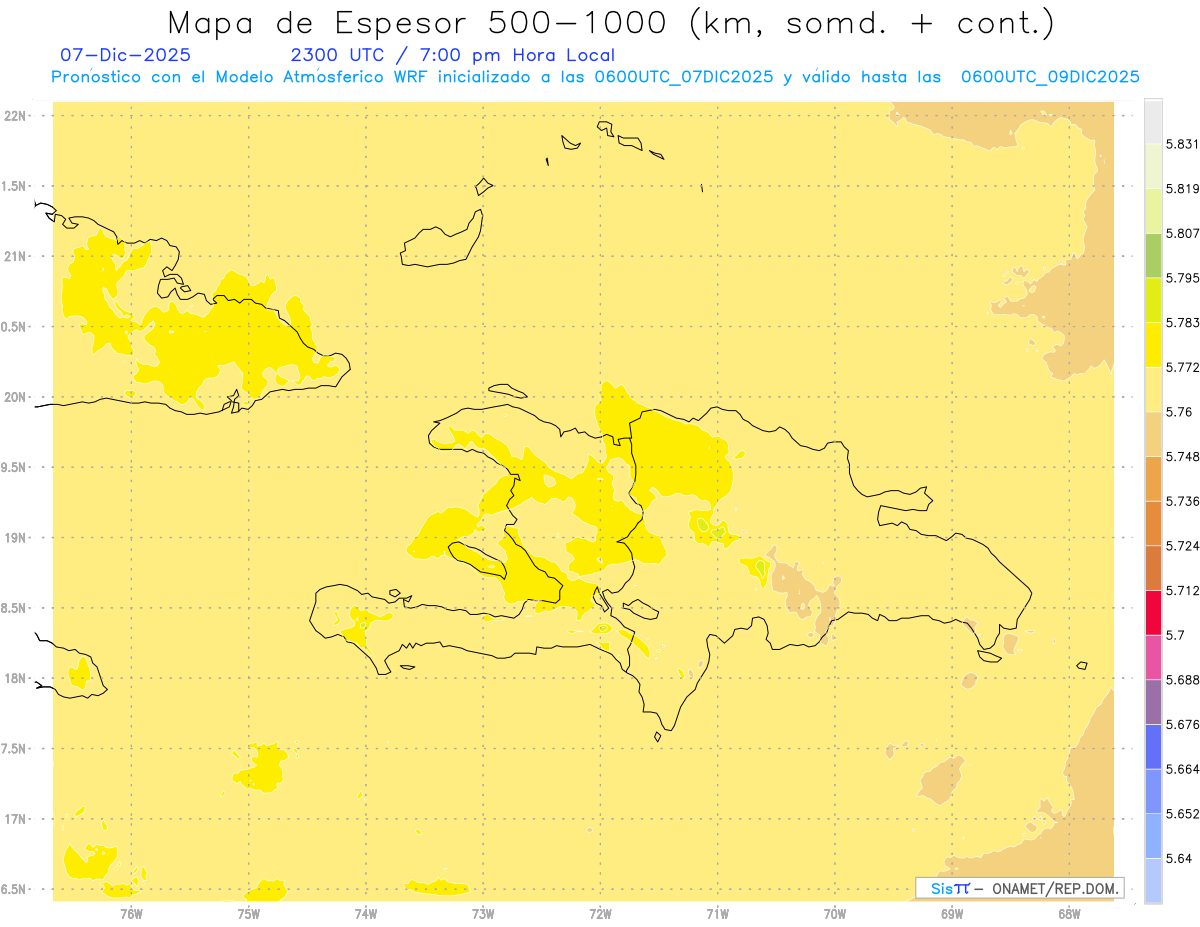Click the 76W longitude label
This screenshot has height=927, width=1200.
[131, 913]
